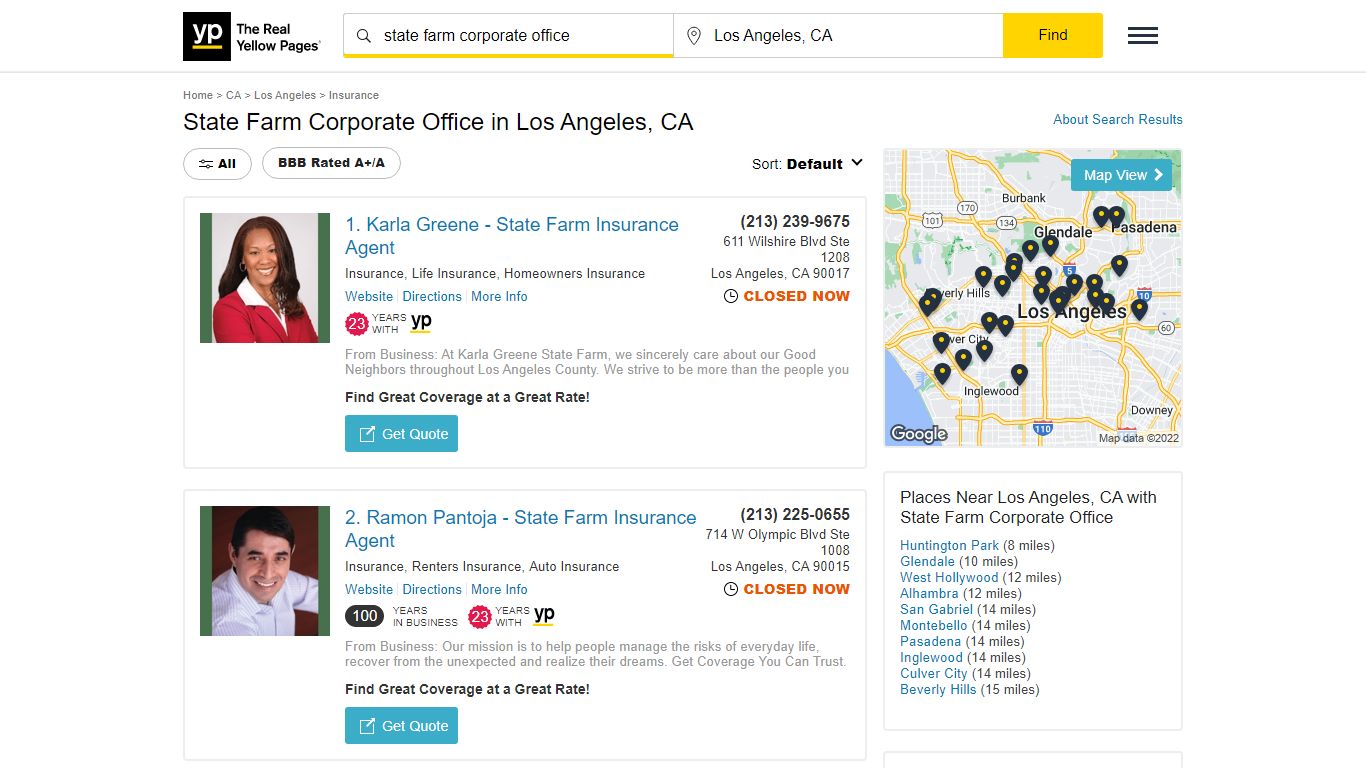Get Directions to Ramon Pantoja's office
Viewport: 1366px width, 768px height.
point(432,589)
